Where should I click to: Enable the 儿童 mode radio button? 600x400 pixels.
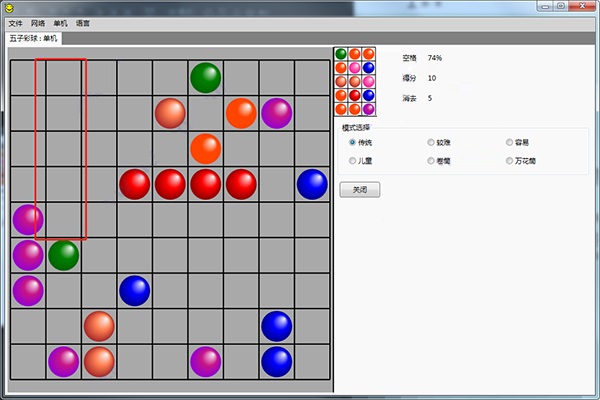[x=352, y=160]
